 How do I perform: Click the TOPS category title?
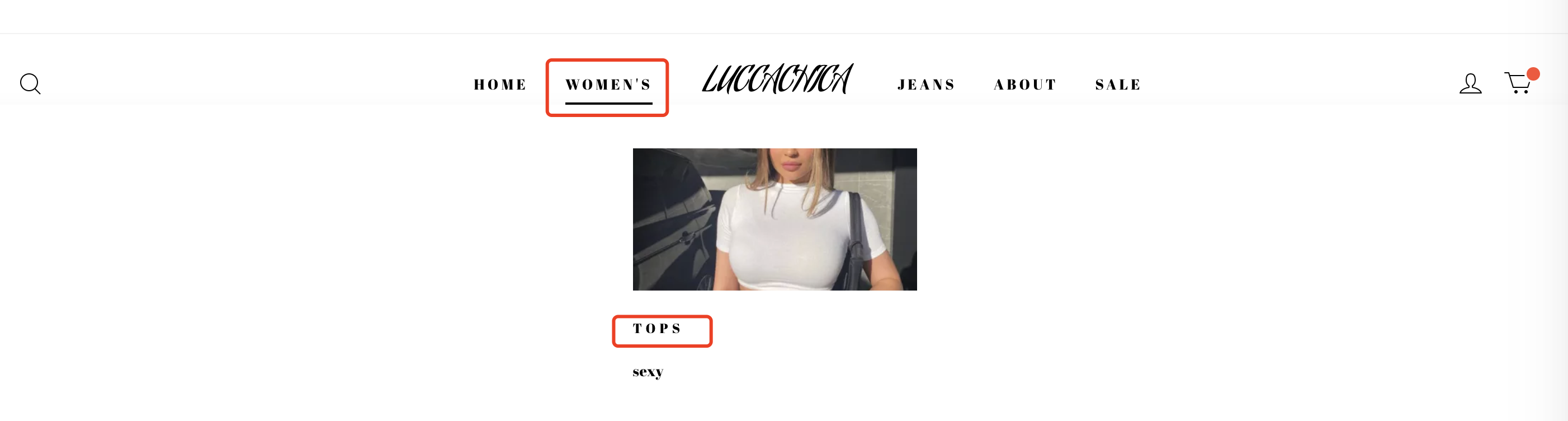click(657, 329)
